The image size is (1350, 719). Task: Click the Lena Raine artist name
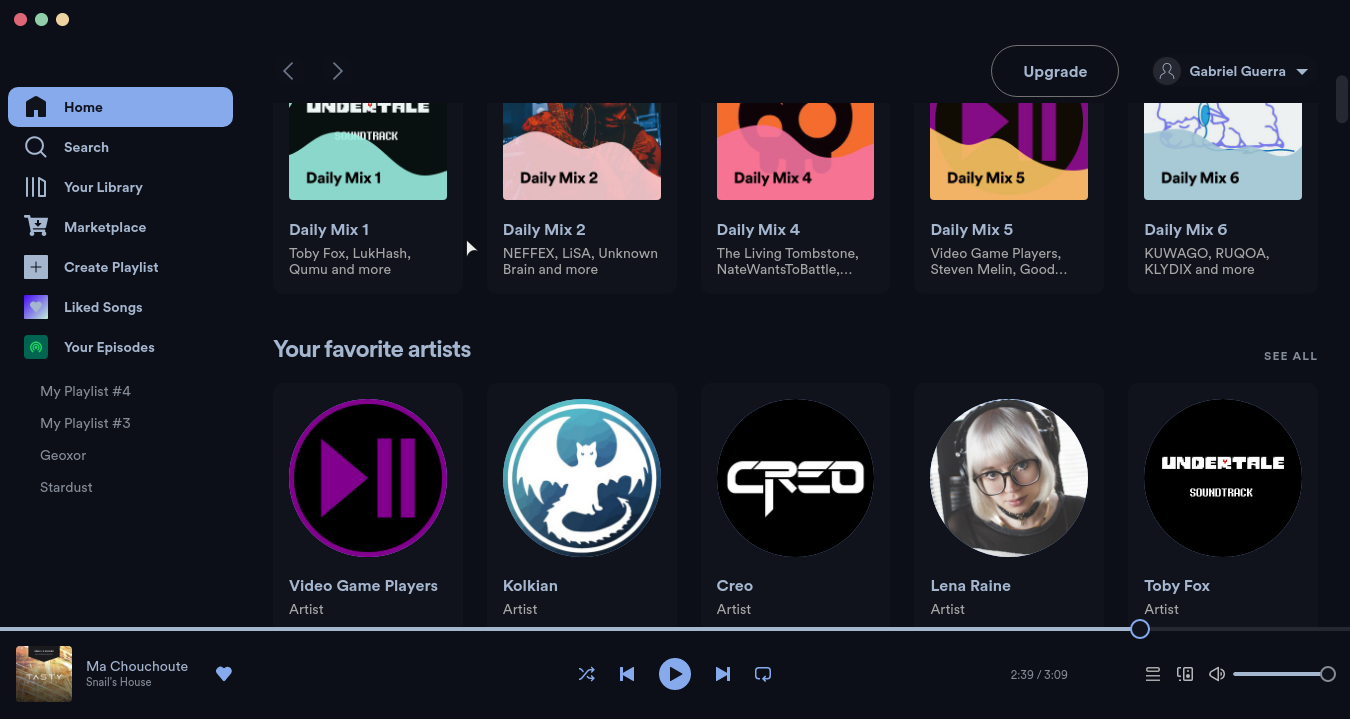coord(970,586)
